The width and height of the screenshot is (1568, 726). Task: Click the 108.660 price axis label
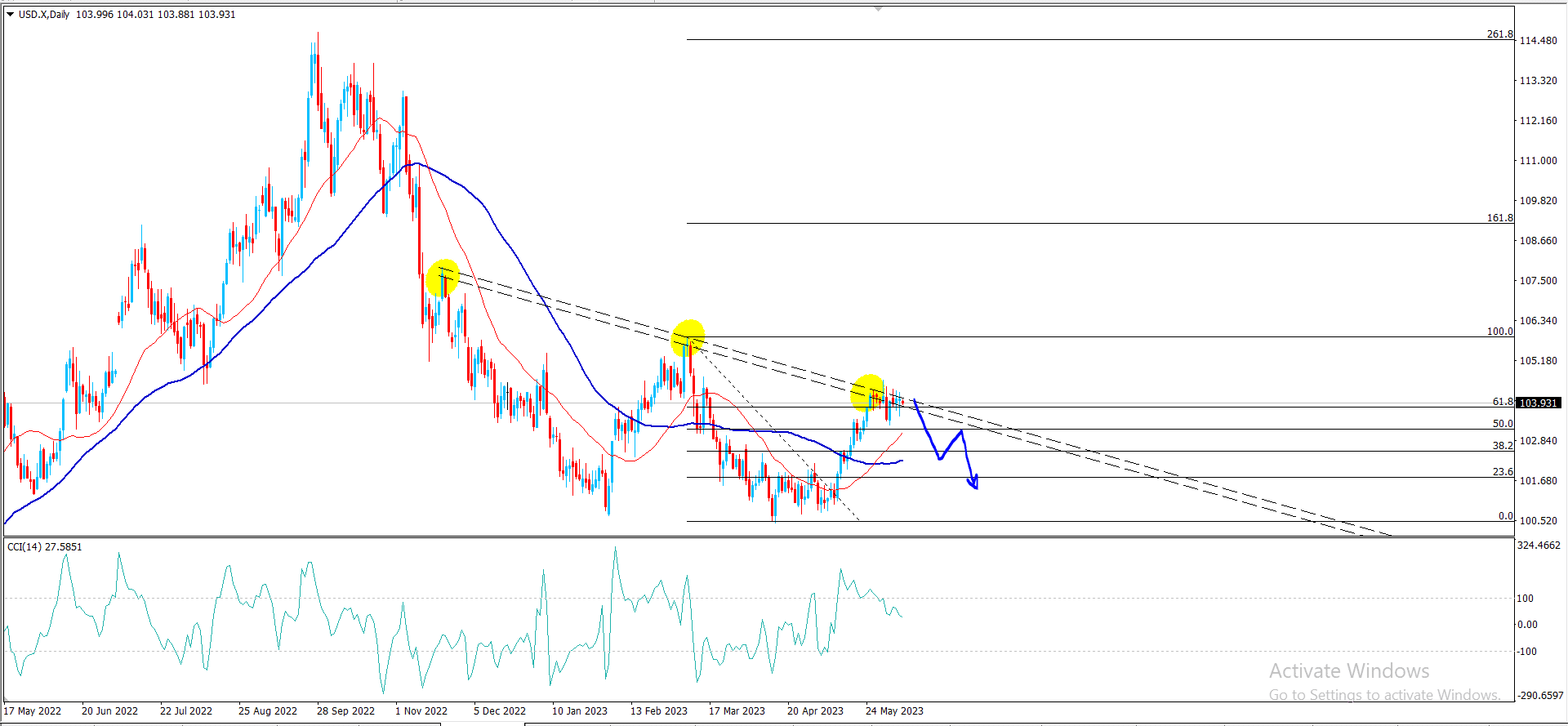coord(1538,241)
